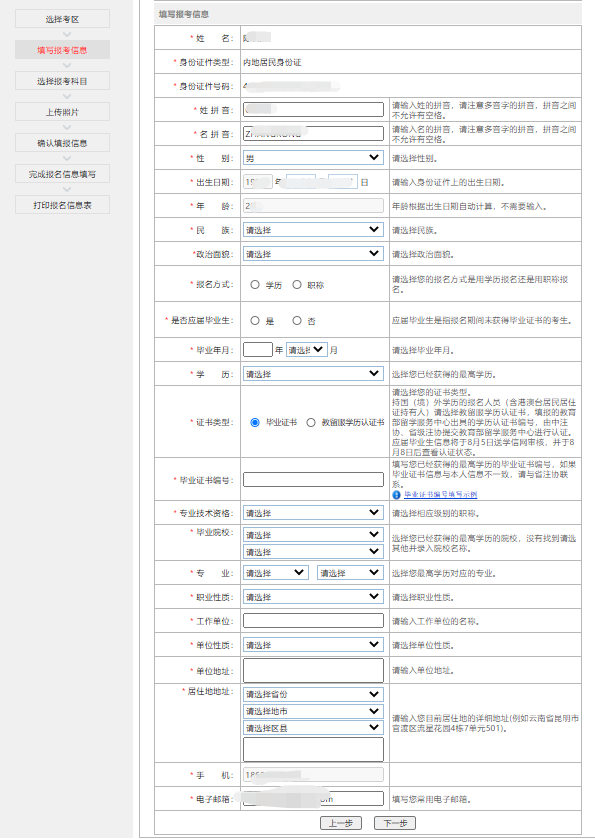Image resolution: width=595 pixels, height=839 pixels.
Task: Open the 请选择省份 dropdown
Action: (313, 694)
